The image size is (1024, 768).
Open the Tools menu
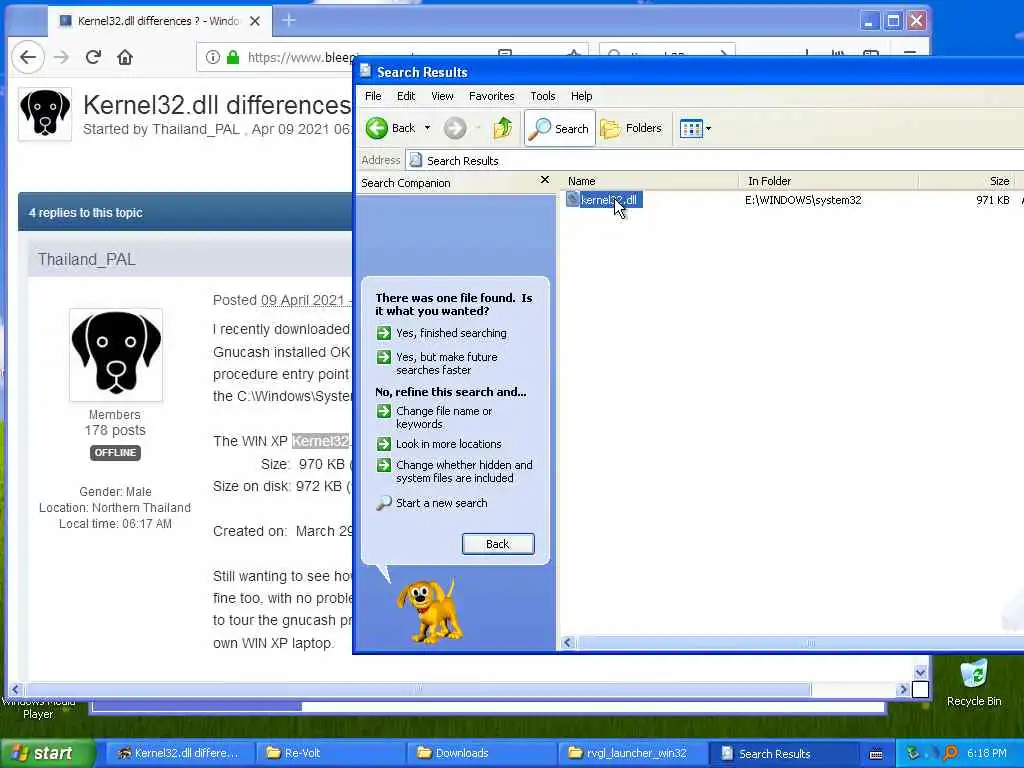pos(543,96)
